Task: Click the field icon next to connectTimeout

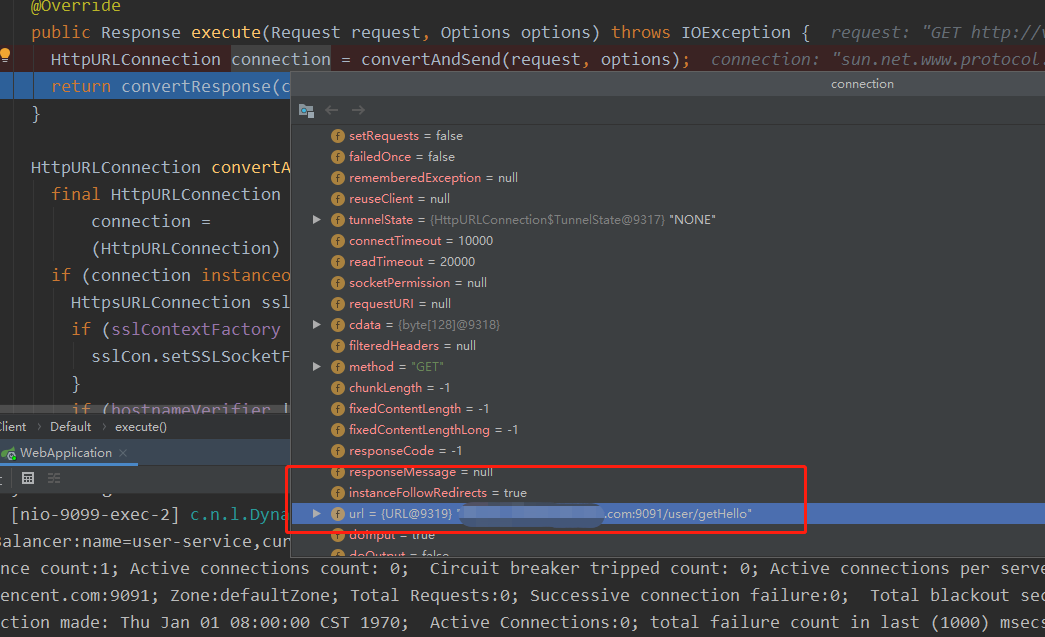Action: pyautogui.click(x=338, y=241)
